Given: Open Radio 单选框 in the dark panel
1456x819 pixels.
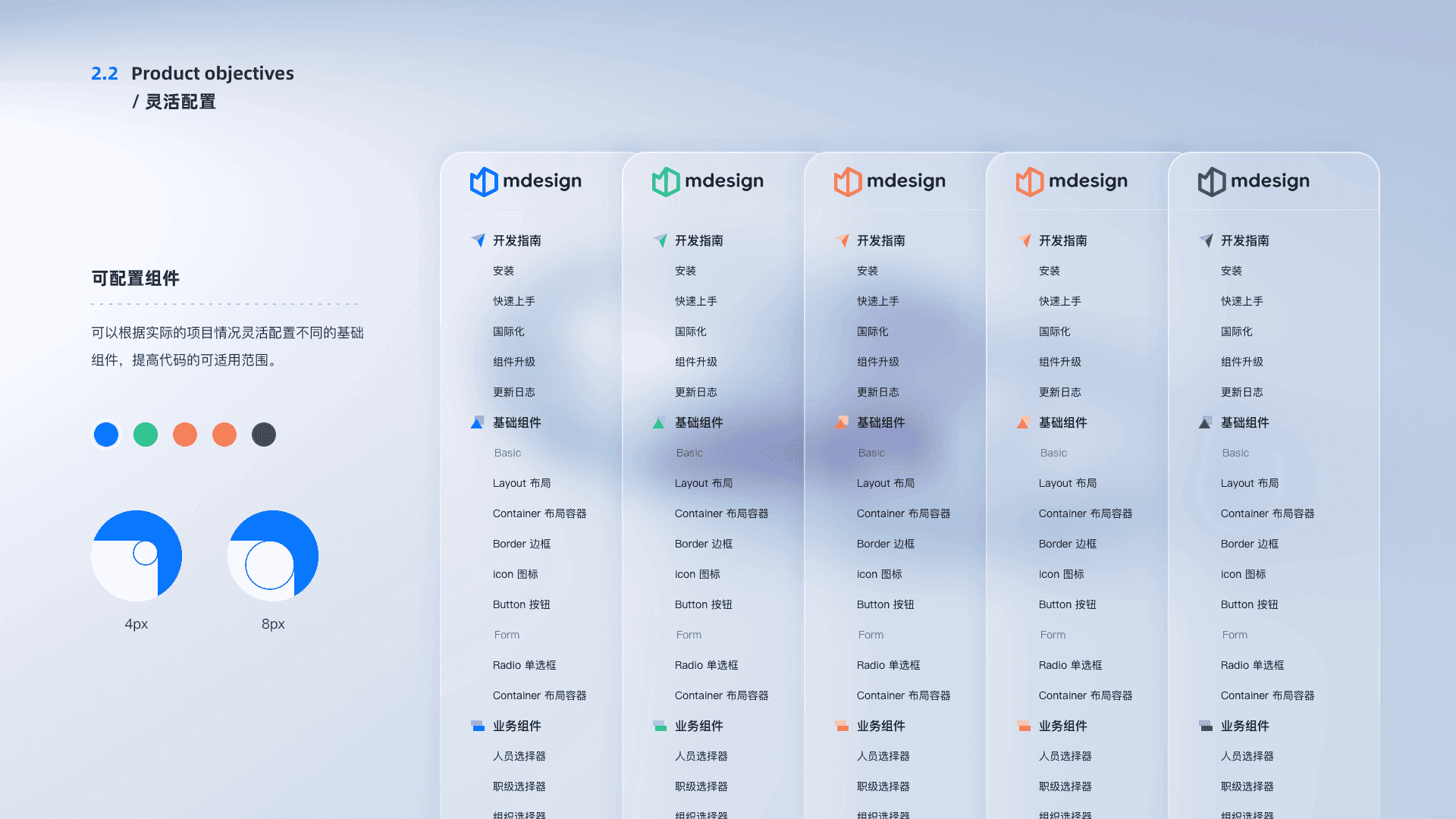Looking at the screenshot, I should 1252,665.
